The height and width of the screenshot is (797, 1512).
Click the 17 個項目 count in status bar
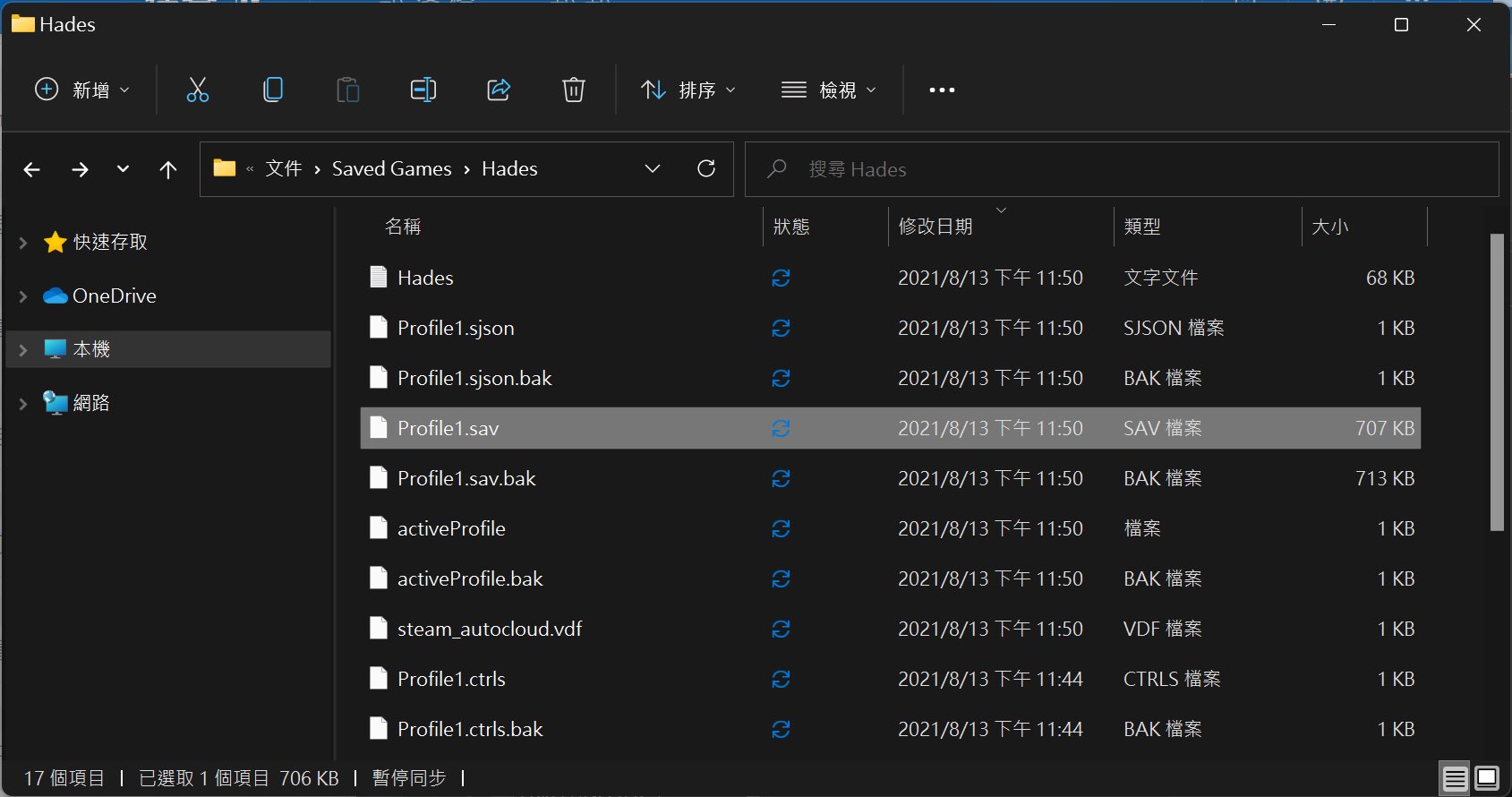tap(64, 778)
